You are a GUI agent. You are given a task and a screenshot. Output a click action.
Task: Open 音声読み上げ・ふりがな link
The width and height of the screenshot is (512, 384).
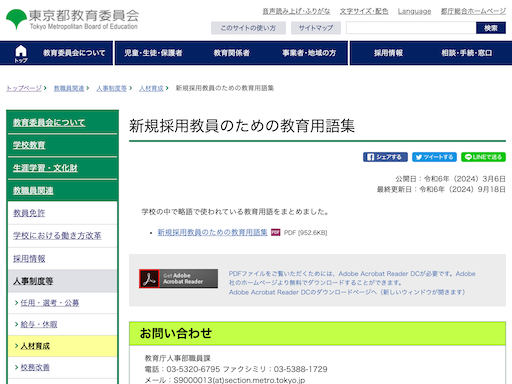(296, 11)
